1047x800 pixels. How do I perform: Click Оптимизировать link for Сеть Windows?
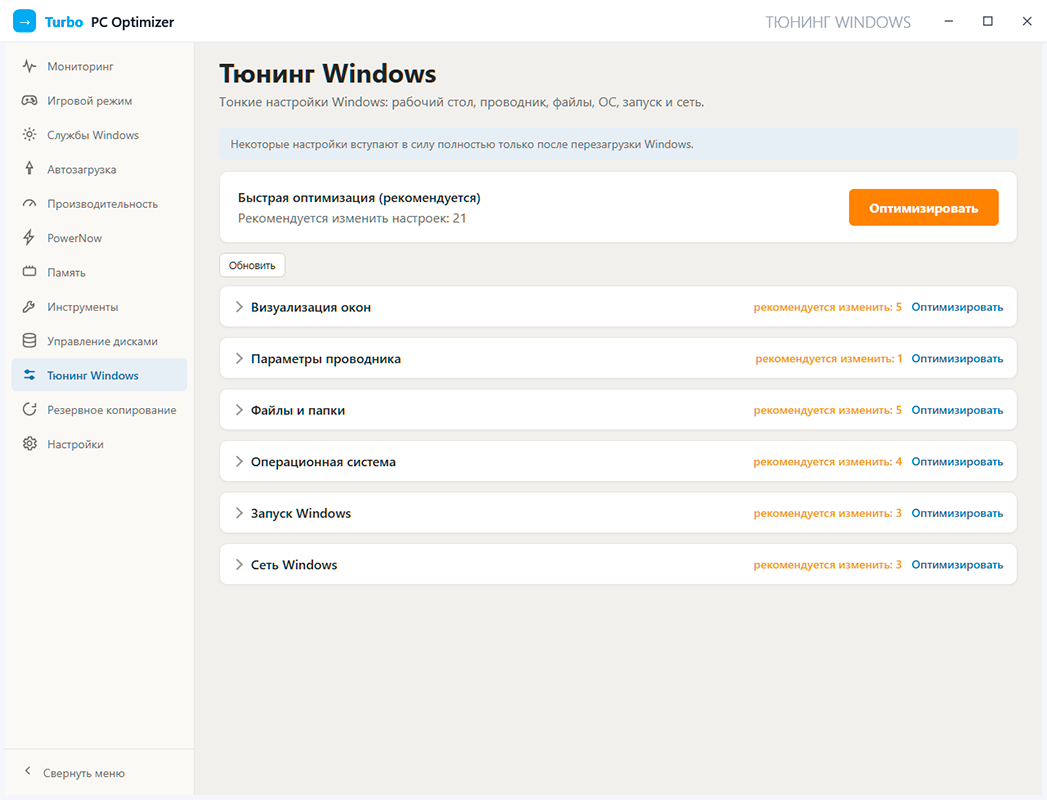(957, 564)
